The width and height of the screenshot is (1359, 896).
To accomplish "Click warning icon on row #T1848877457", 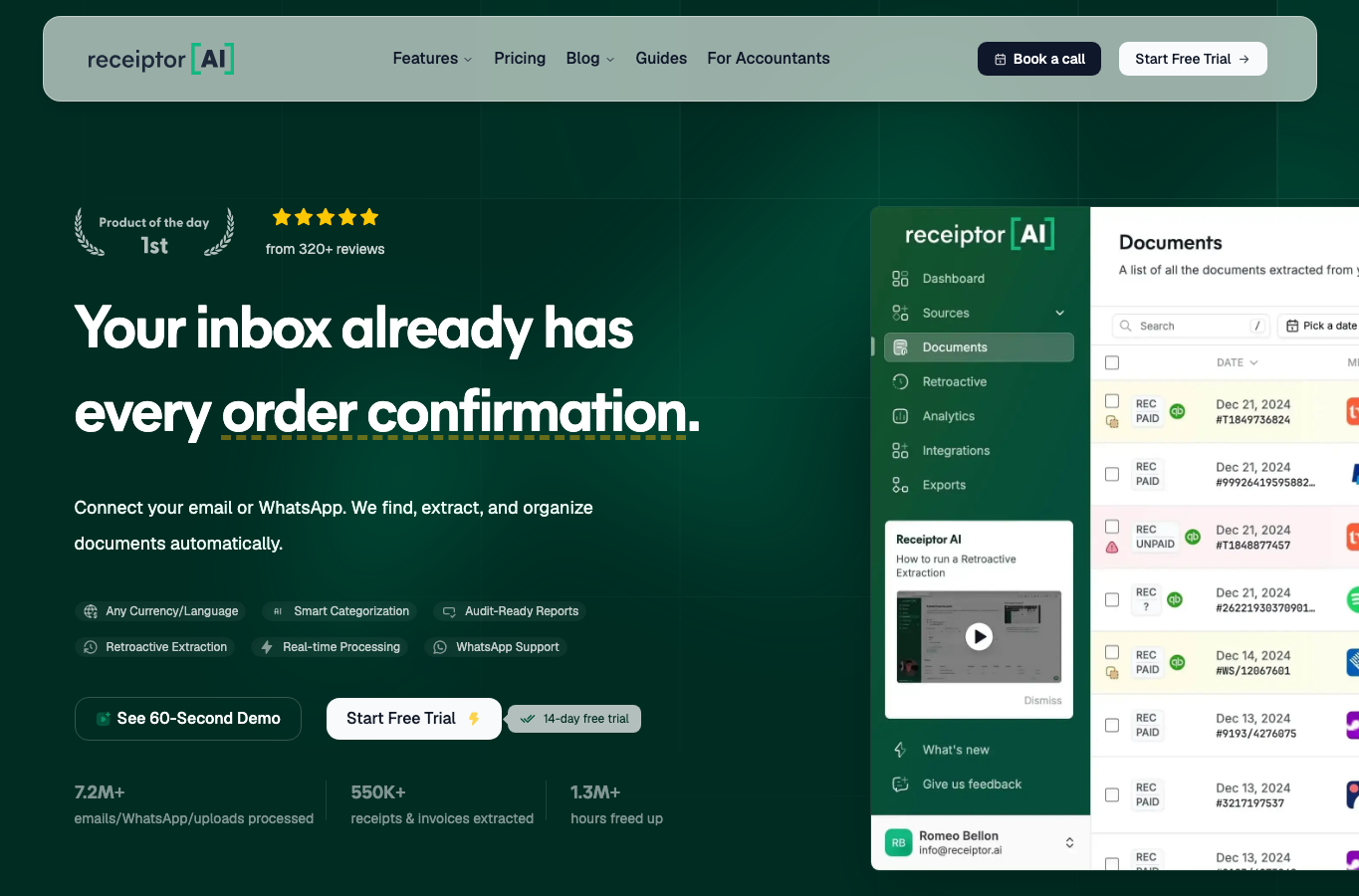I will (1112, 548).
